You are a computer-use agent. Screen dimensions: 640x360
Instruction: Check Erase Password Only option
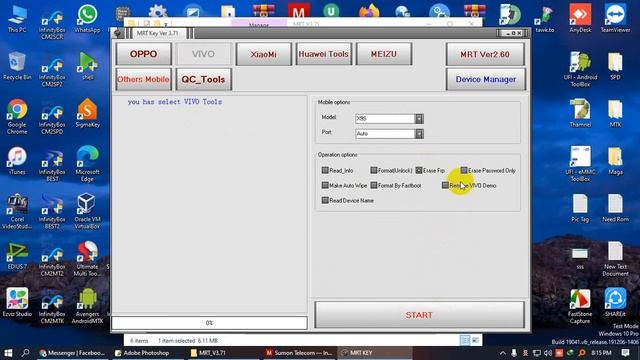click(x=464, y=170)
